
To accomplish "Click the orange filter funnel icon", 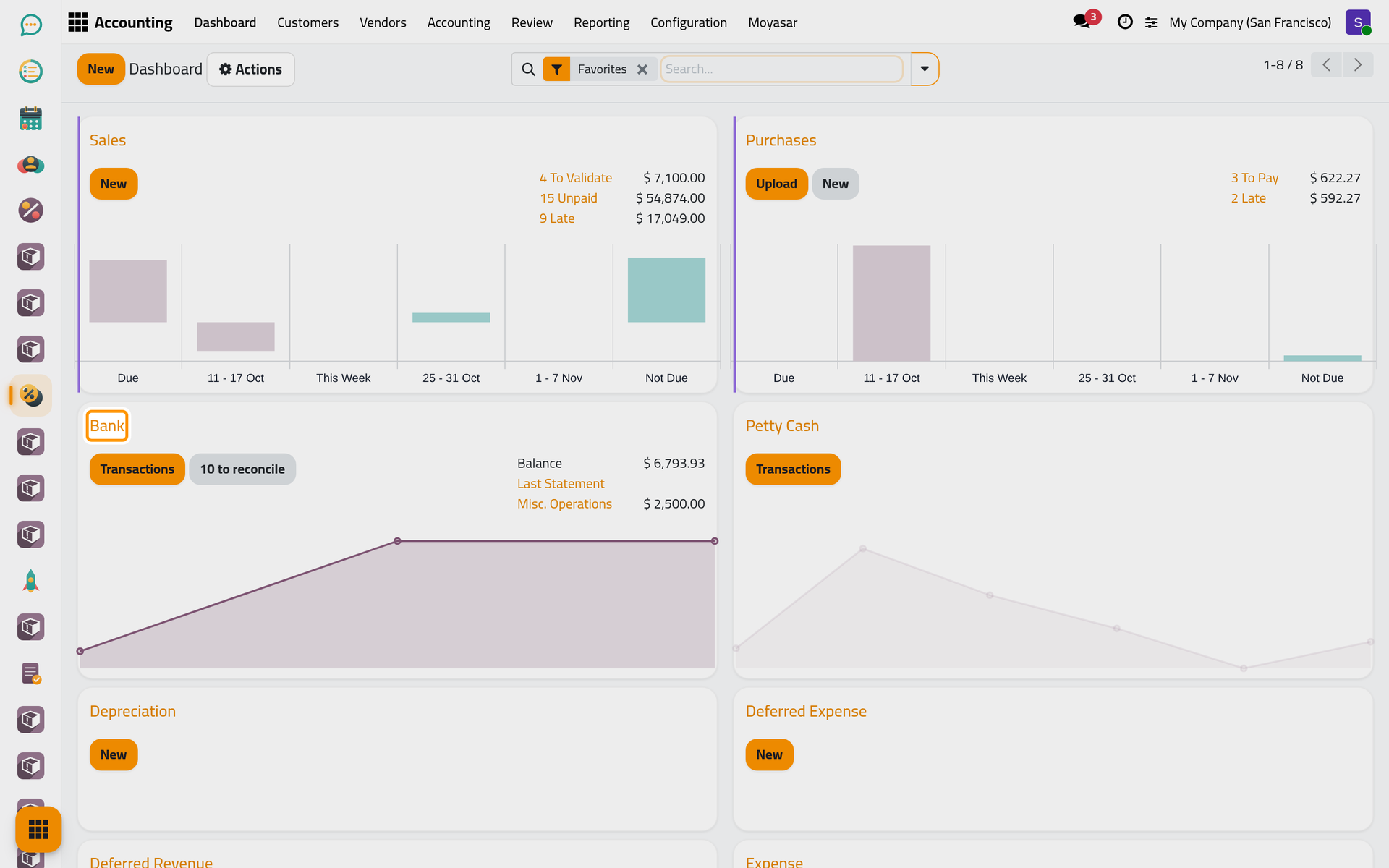I will tap(556, 69).
